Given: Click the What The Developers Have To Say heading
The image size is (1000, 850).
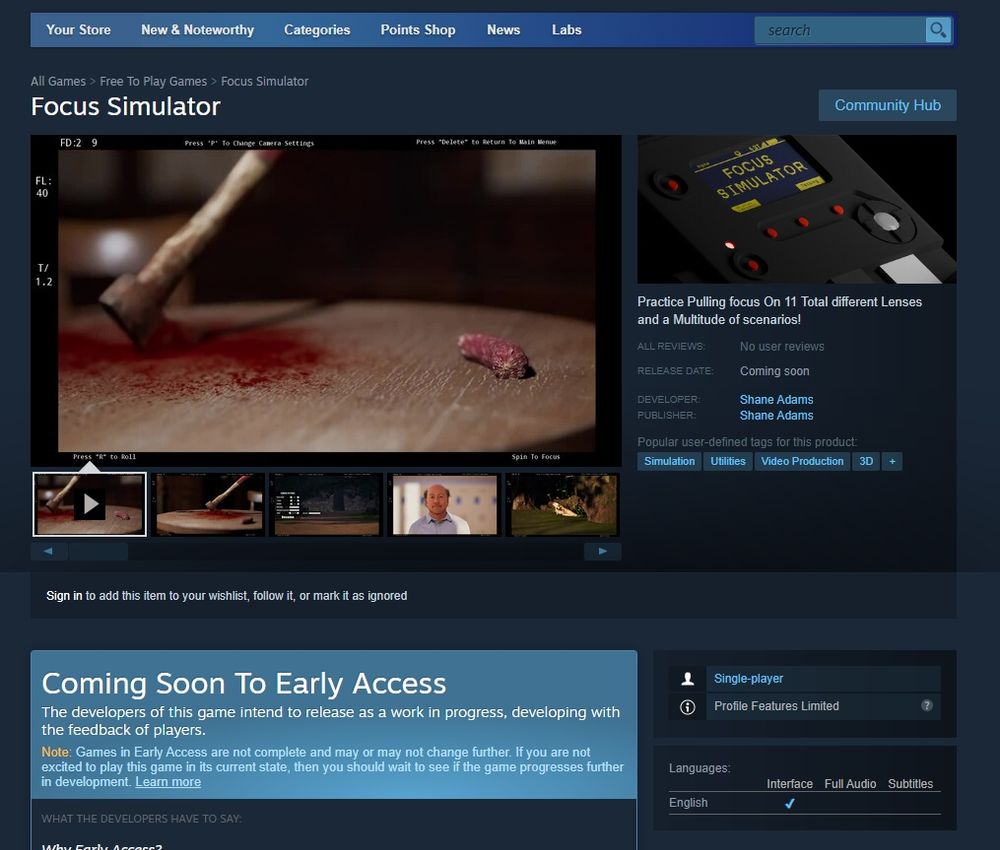Looking at the screenshot, I should click(x=141, y=818).
